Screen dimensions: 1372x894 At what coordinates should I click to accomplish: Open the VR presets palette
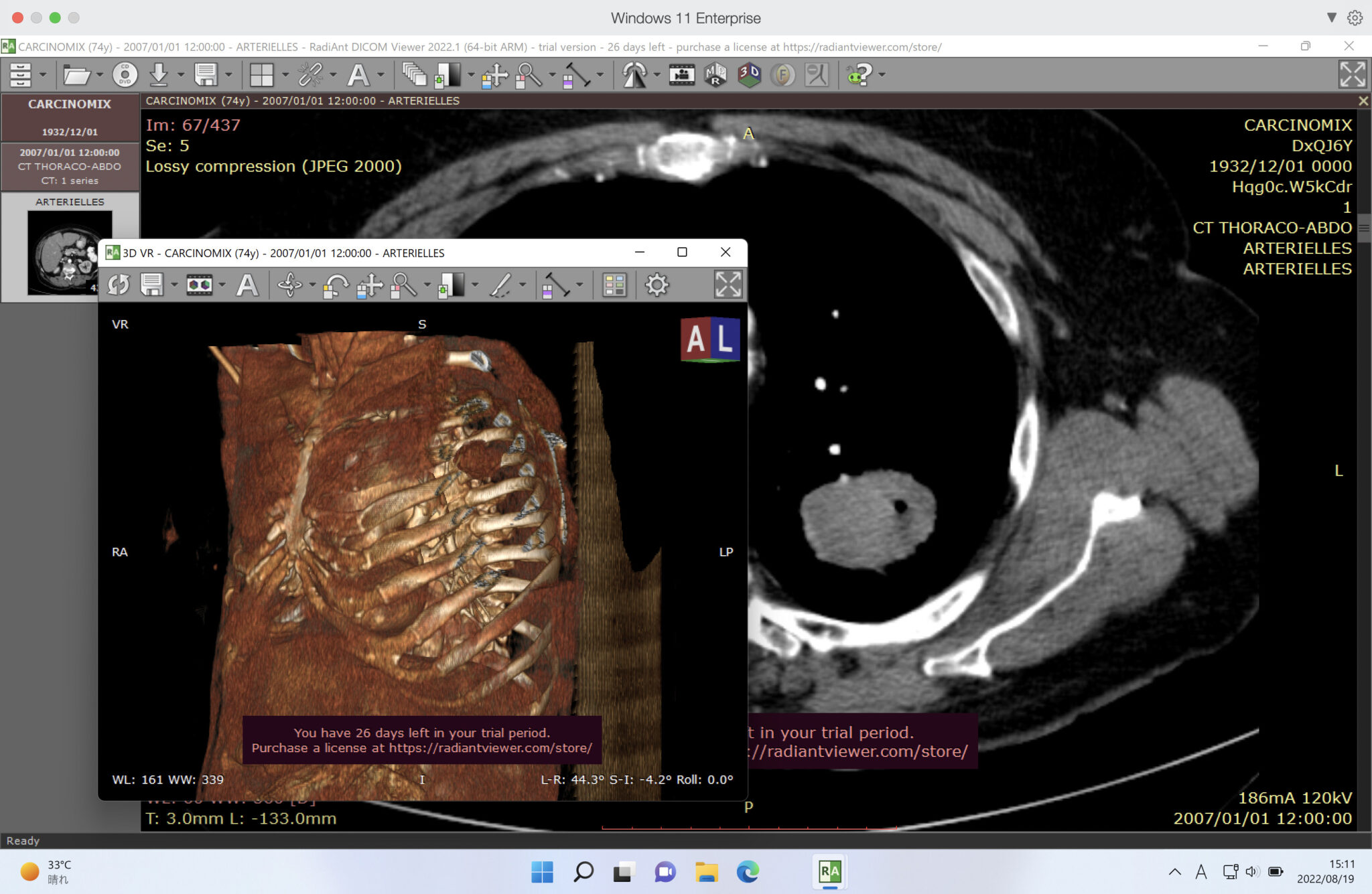(614, 285)
